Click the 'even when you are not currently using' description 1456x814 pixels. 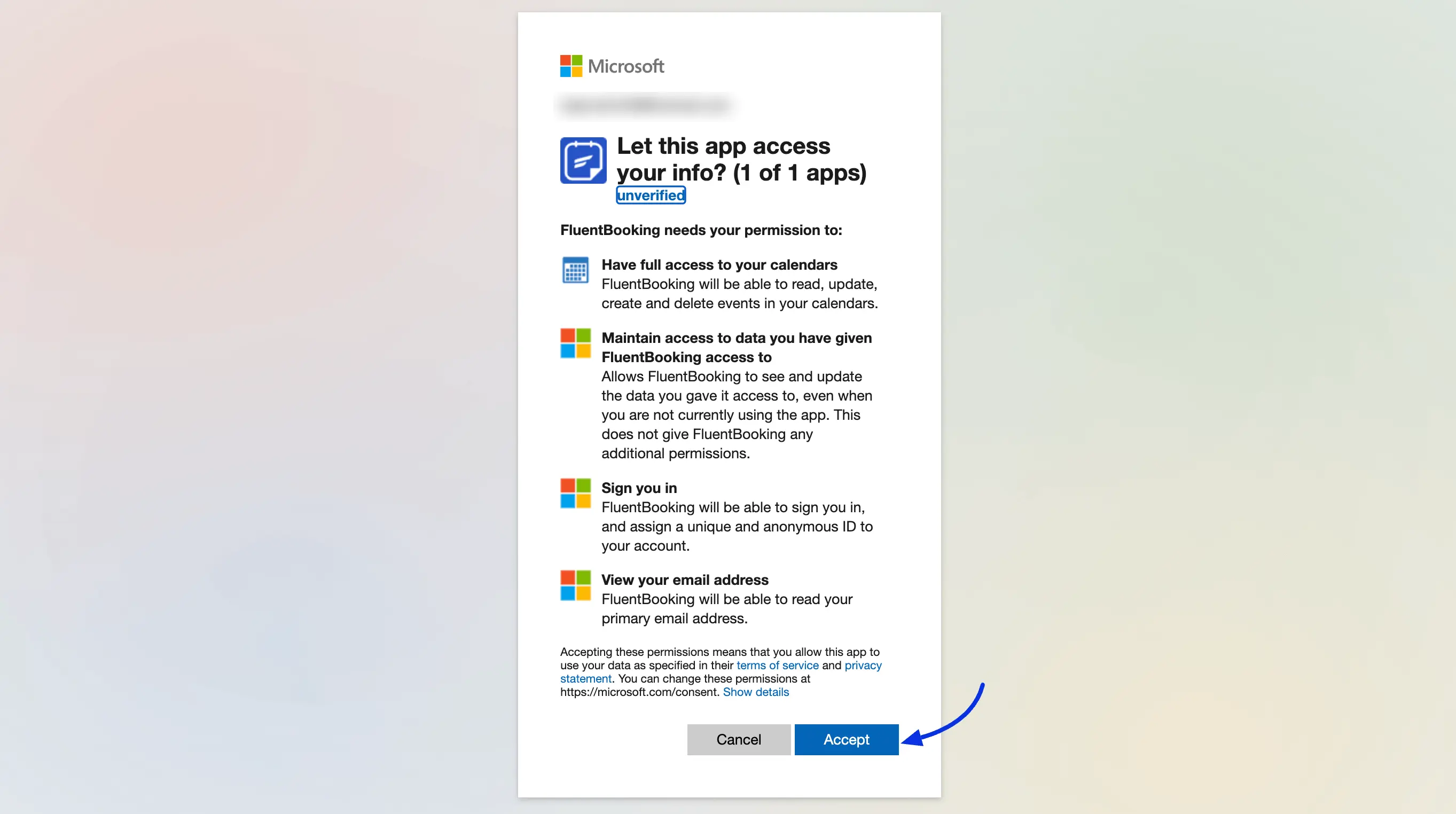tap(737, 415)
